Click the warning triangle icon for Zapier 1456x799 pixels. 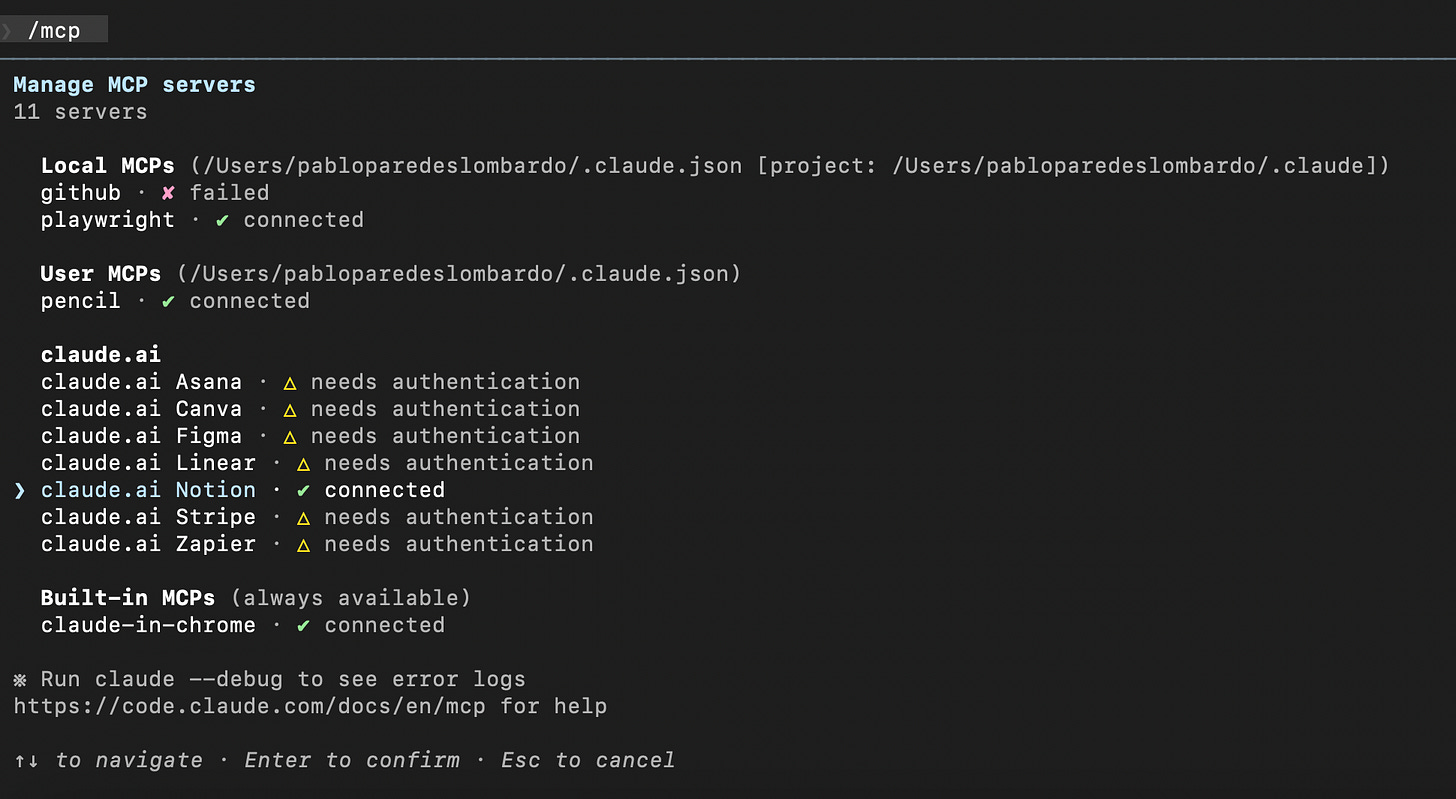coord(303,544)
